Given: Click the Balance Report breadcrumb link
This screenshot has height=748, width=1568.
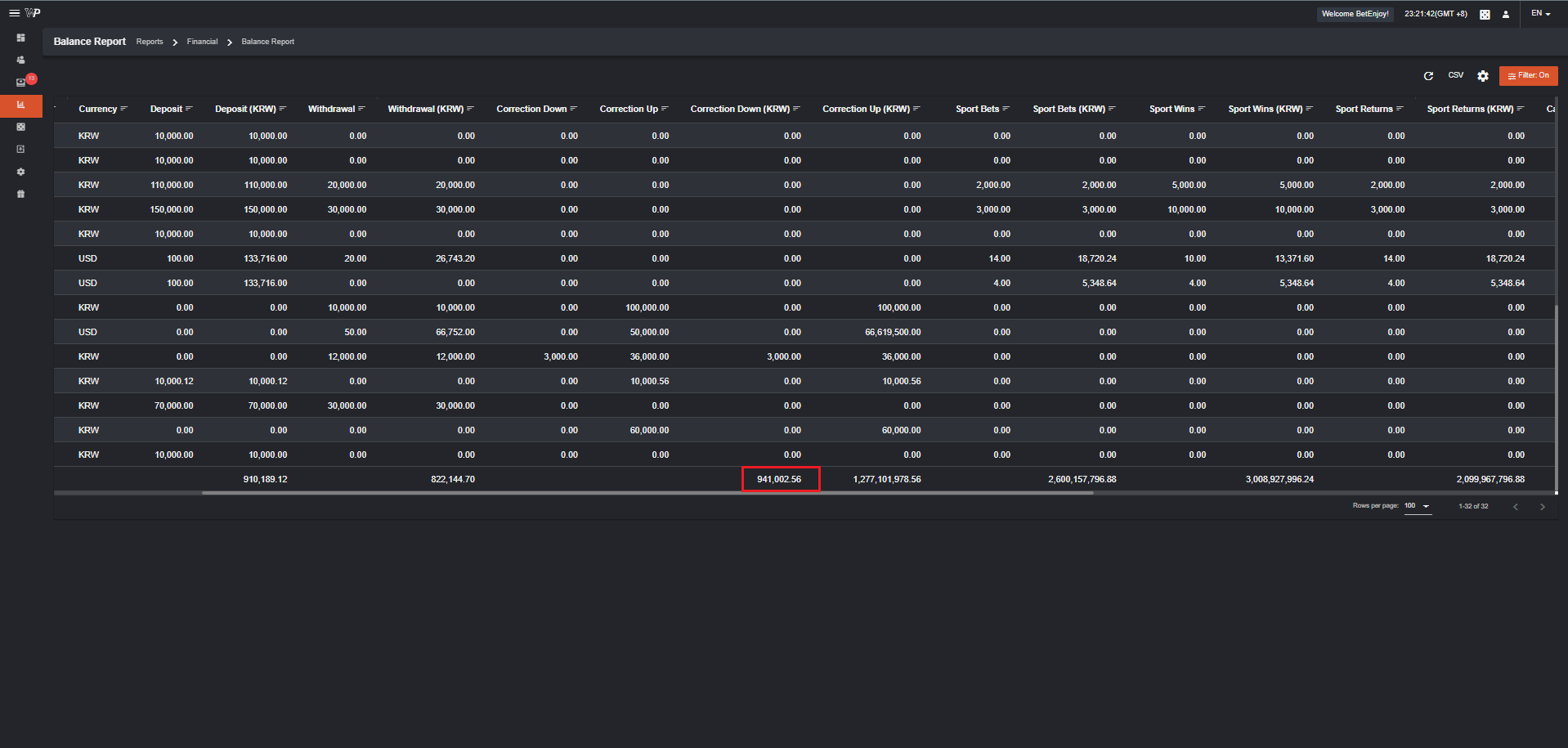Looking at the screenshot, I should click(267, 42).
